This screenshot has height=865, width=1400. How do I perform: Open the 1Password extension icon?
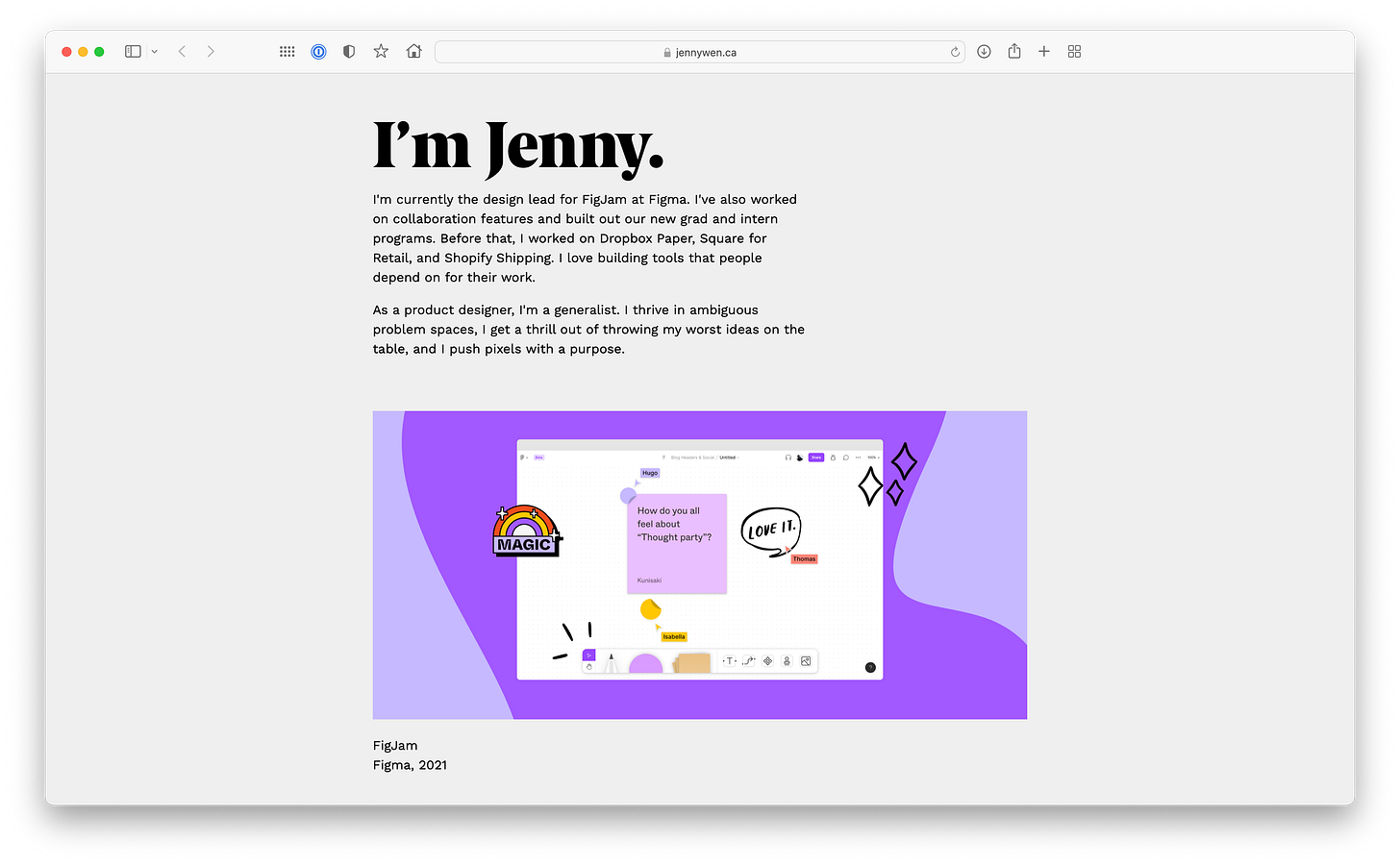318,52
